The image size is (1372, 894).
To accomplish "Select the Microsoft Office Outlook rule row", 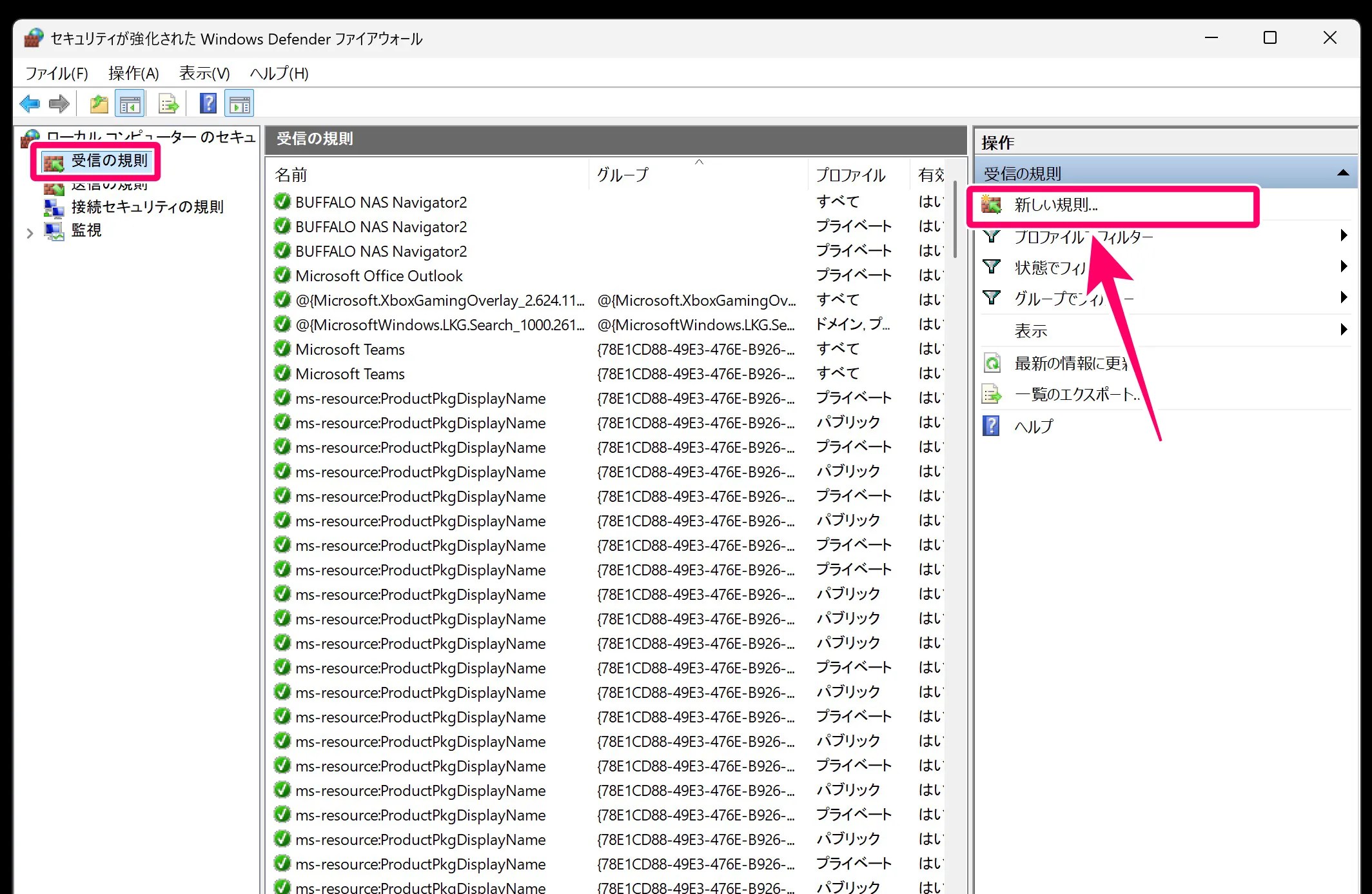I will pos(378,276).
